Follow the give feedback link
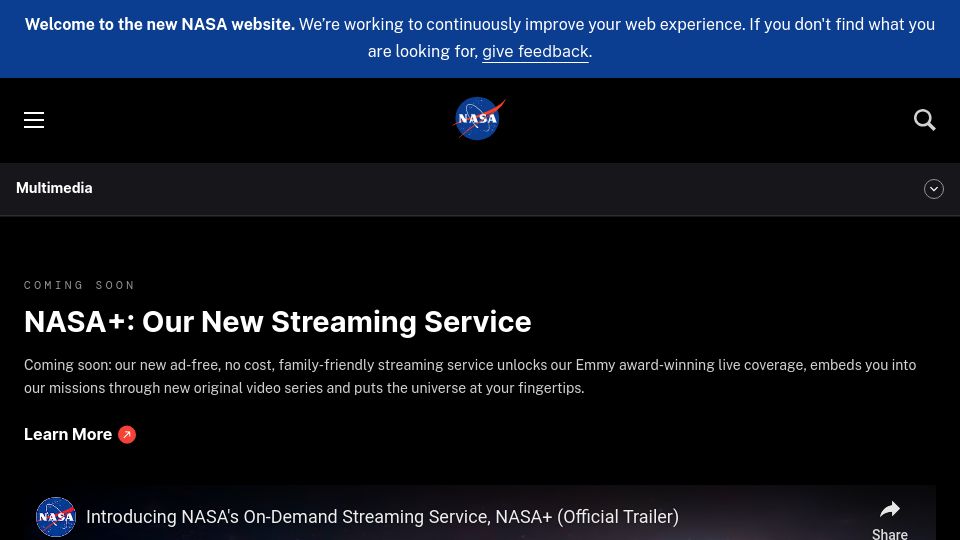Screen dimensions: 960x540 [535, 51]
